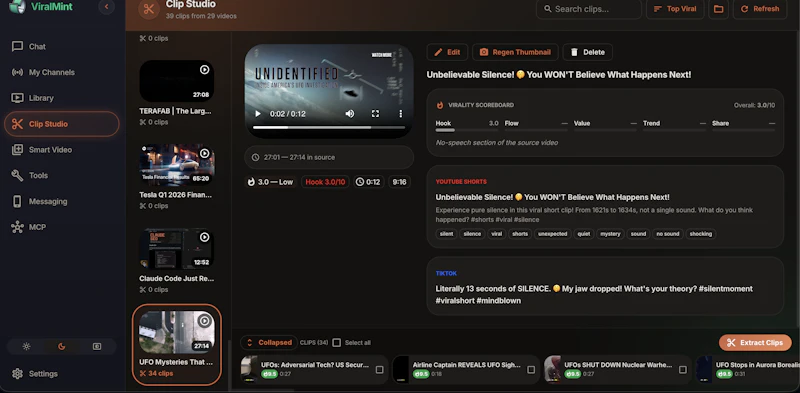The width and height of the screenshot is (800, 393).
Task: Click the 27:01 — 27:14 in source bar
Action: pos(329,157)
